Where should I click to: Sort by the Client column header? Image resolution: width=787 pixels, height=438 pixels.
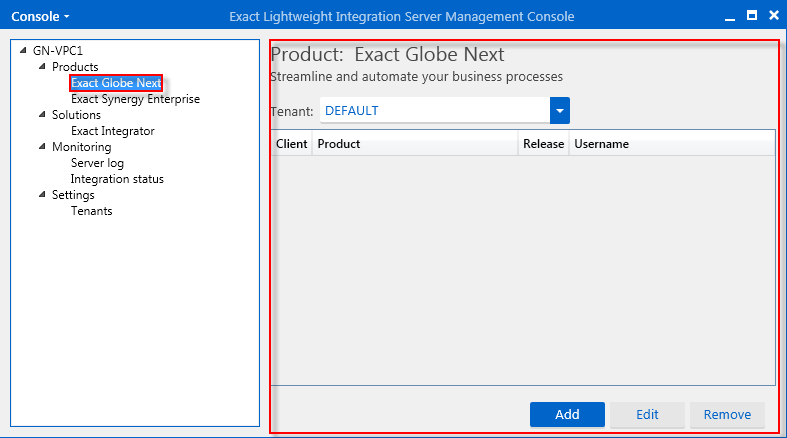[x=291, y=144]
